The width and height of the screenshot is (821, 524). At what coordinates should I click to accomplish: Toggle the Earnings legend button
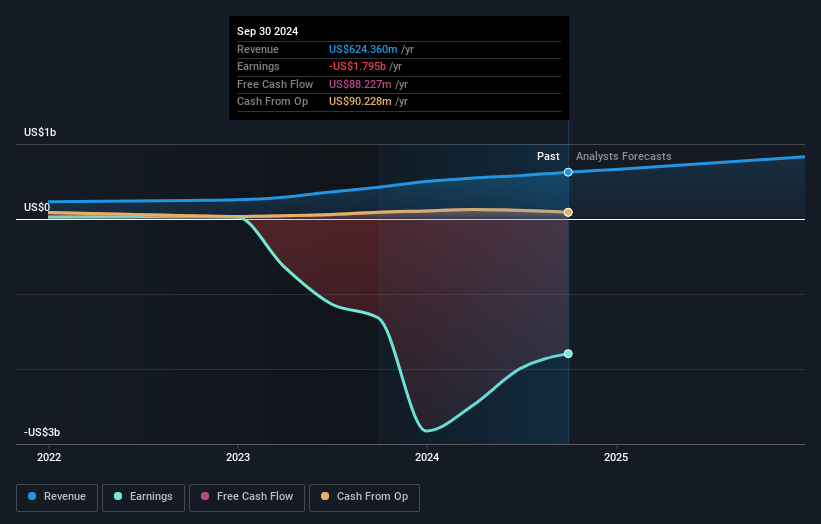(143, 497)
